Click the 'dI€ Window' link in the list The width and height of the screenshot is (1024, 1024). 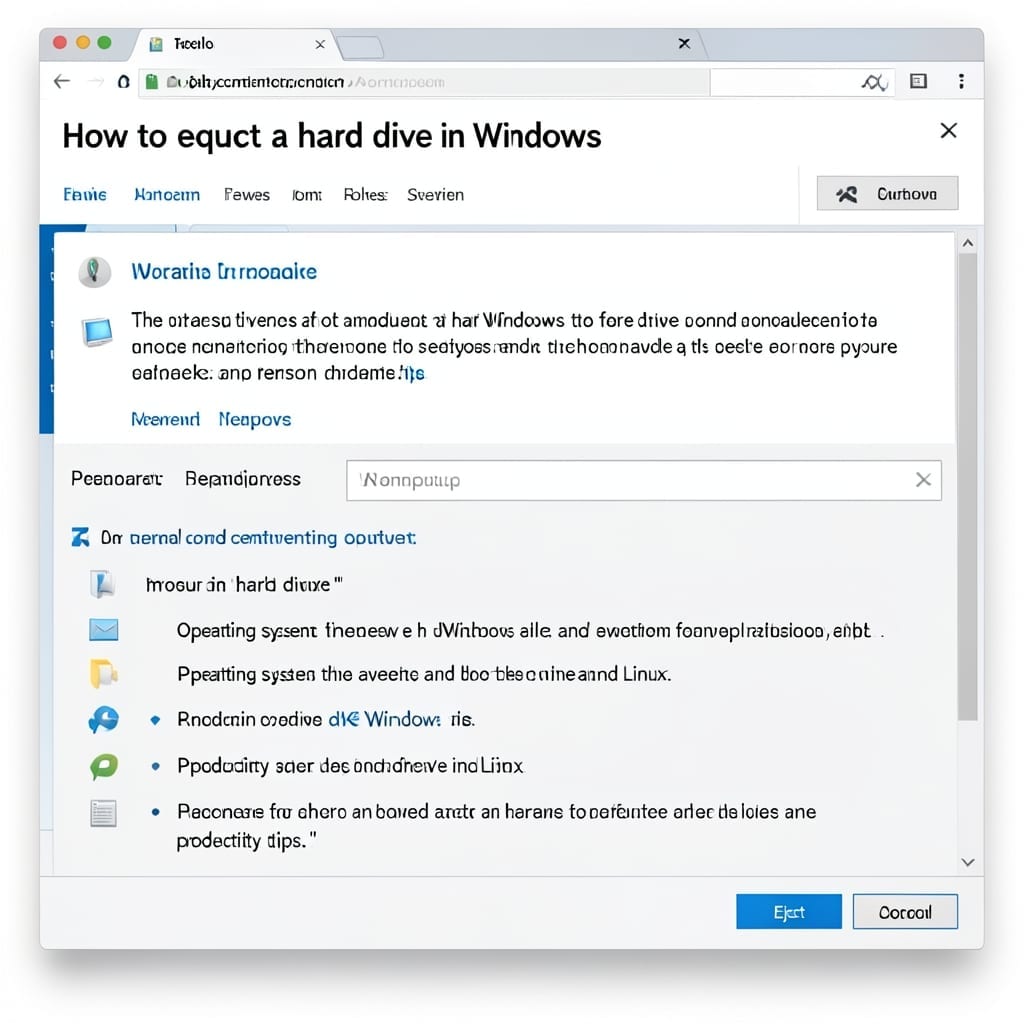coord(384,720)
